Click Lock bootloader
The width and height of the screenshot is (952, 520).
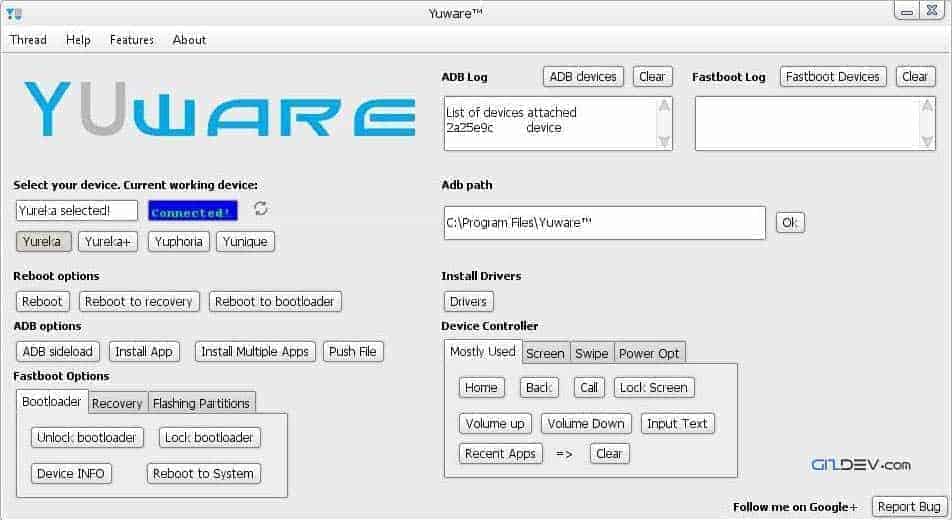(x=209, y=437)
